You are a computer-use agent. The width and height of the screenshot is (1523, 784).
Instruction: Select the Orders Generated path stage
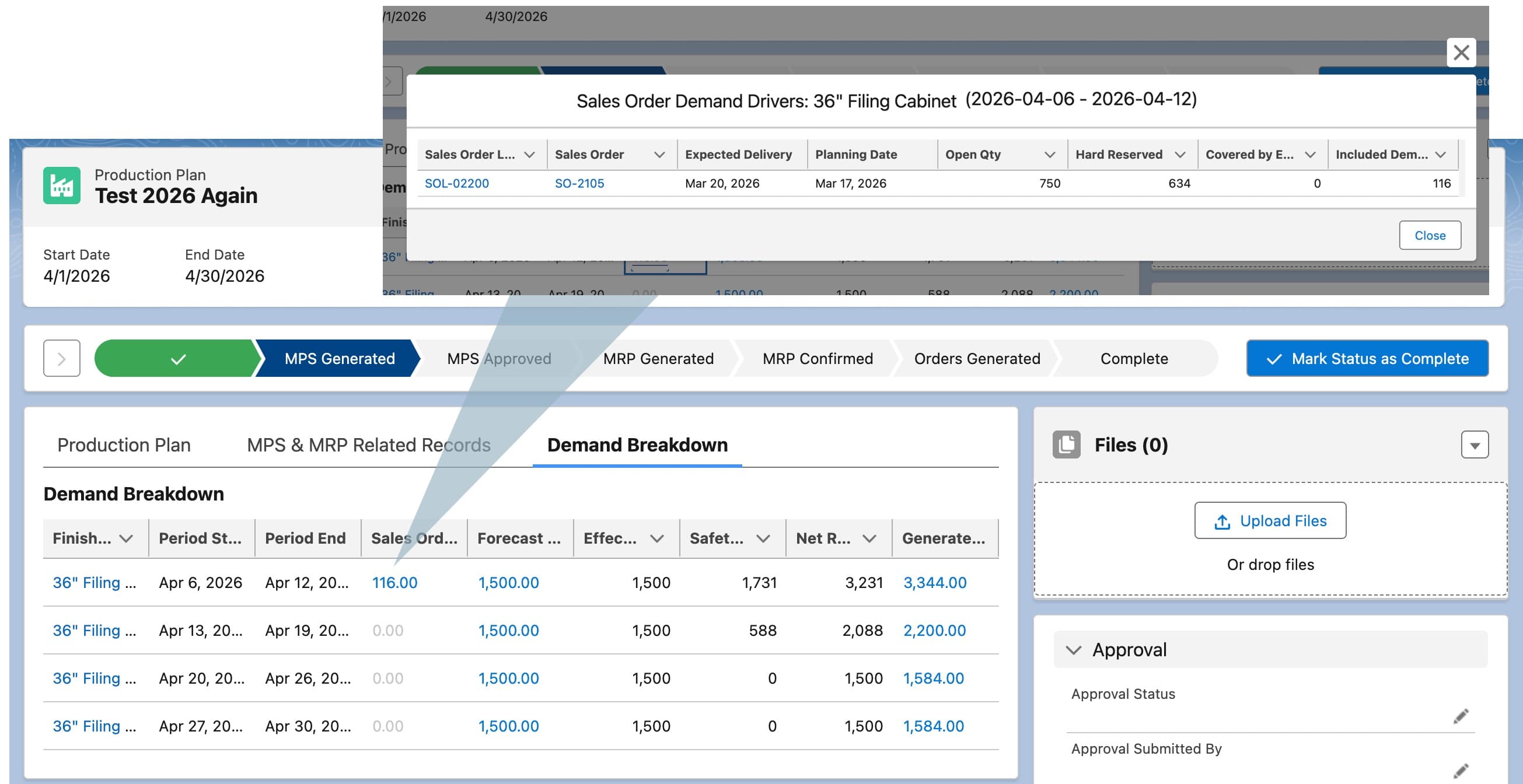[x=977, y=358]
